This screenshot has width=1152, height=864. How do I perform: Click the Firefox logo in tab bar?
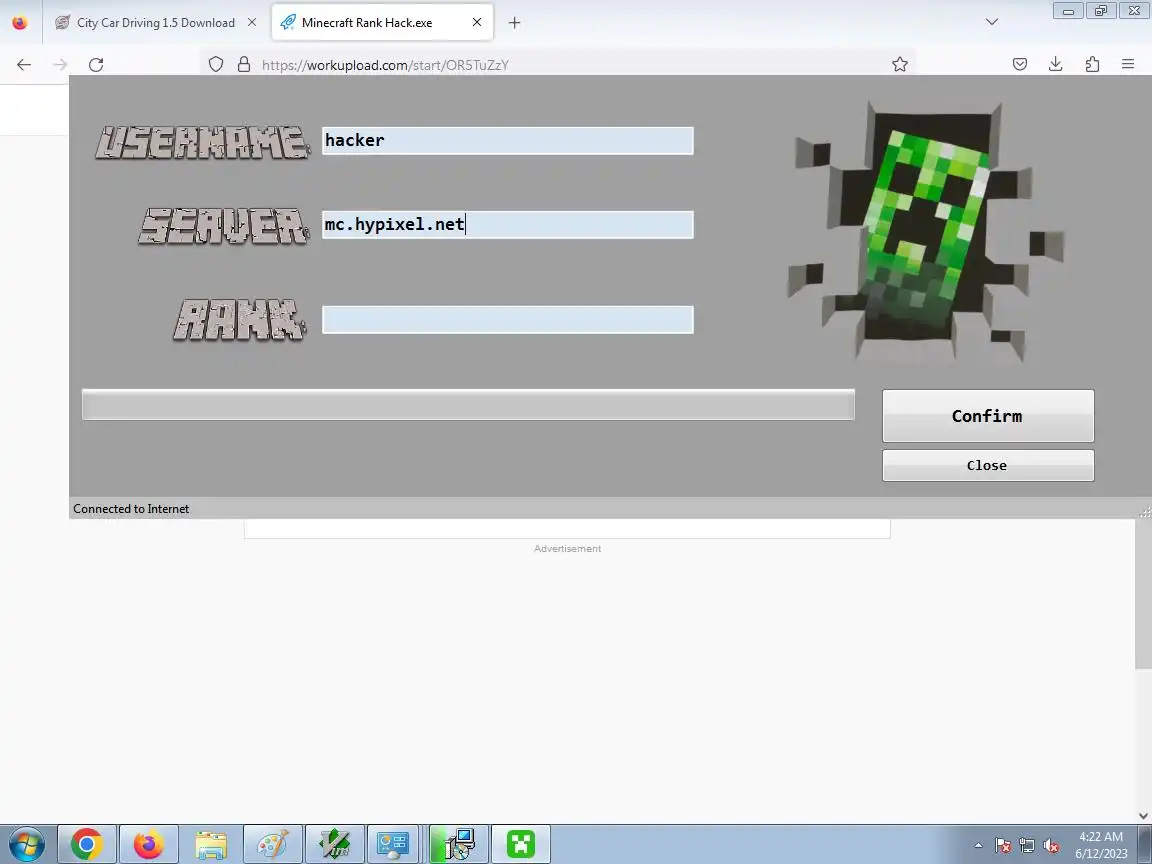click(20, 23)
